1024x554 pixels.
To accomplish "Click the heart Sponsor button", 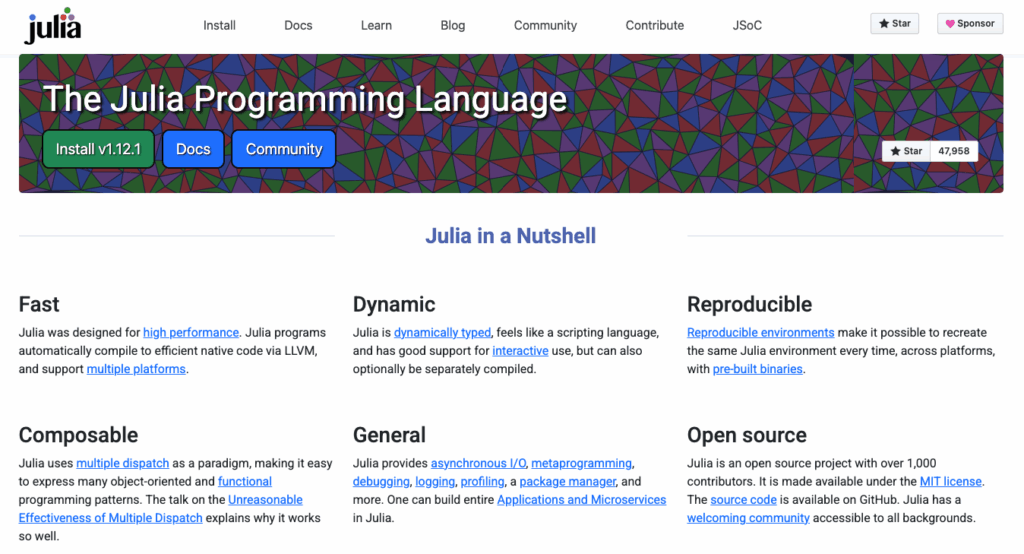I will click(970, 23).
